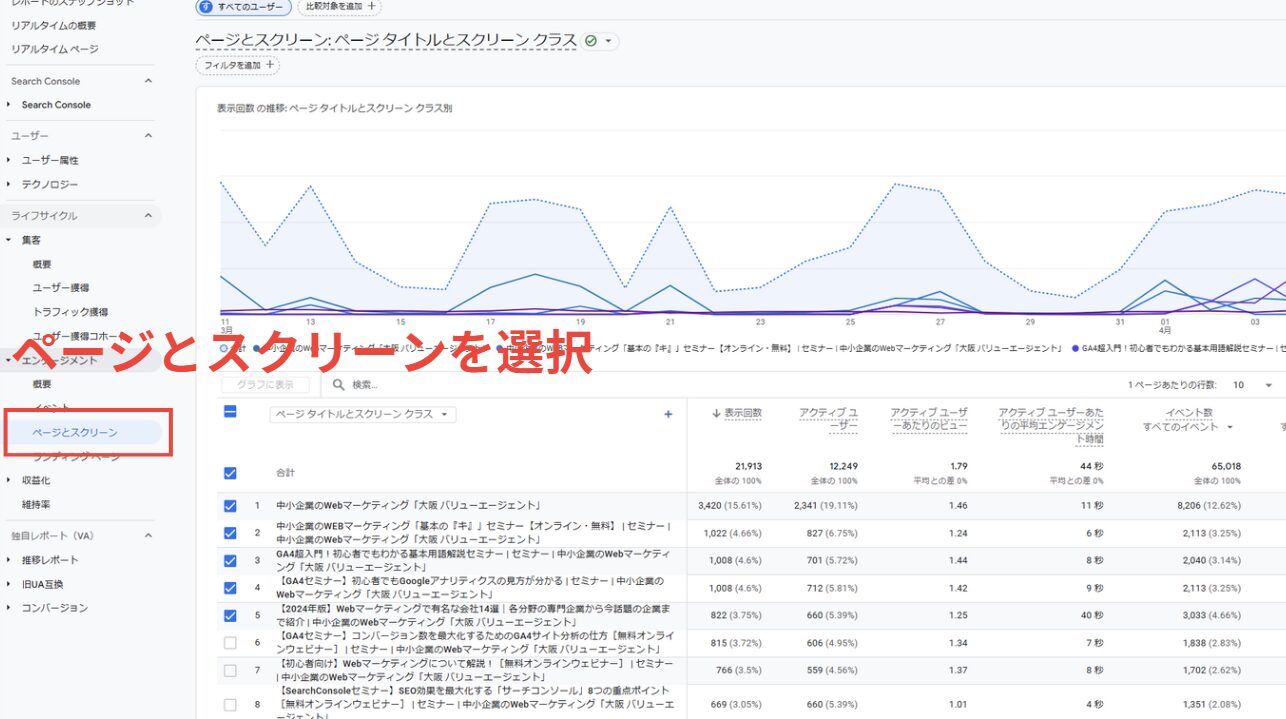Image resolution: width=1286 pixels, height=719 pixels.
Task: Check row 8 【SearchConsoleセミナー】 checkbox
Action: [x=230, y=704]
